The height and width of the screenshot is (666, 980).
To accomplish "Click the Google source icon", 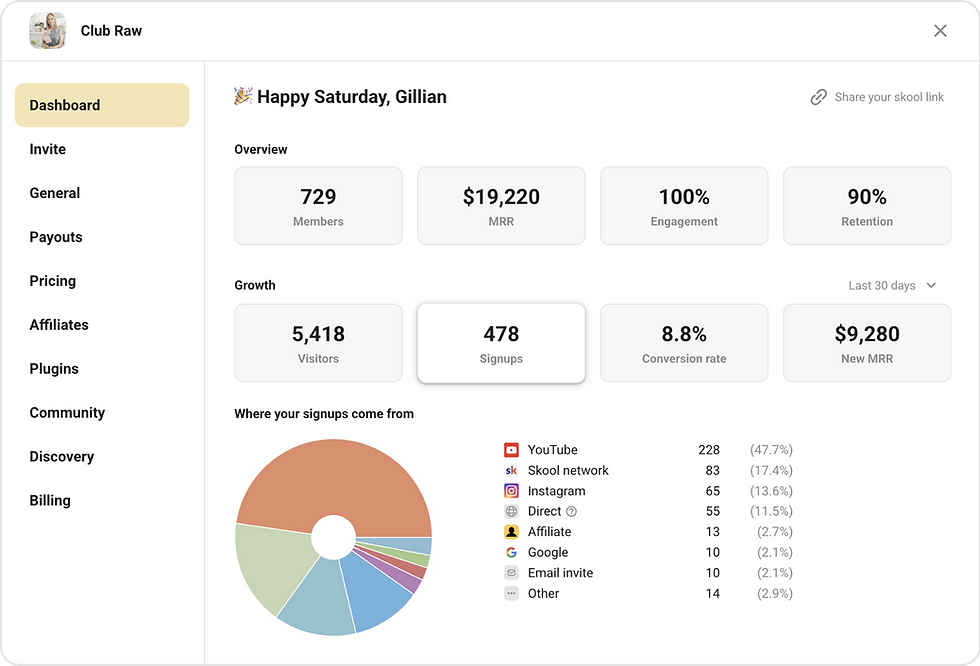I will 511,553.
